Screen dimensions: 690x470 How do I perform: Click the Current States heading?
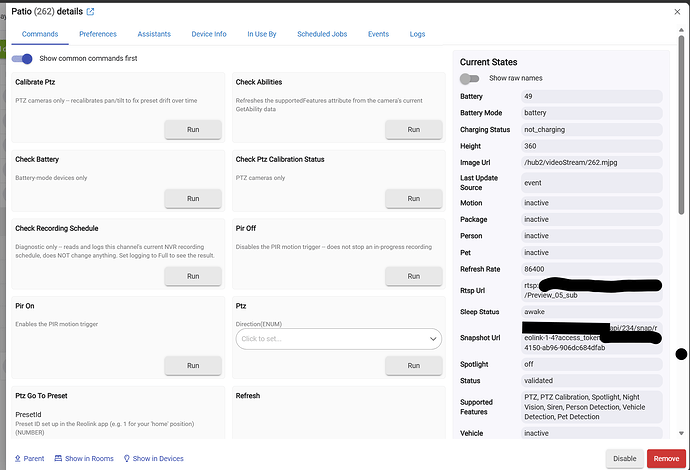pyautogui.click(x=488, y=62)
